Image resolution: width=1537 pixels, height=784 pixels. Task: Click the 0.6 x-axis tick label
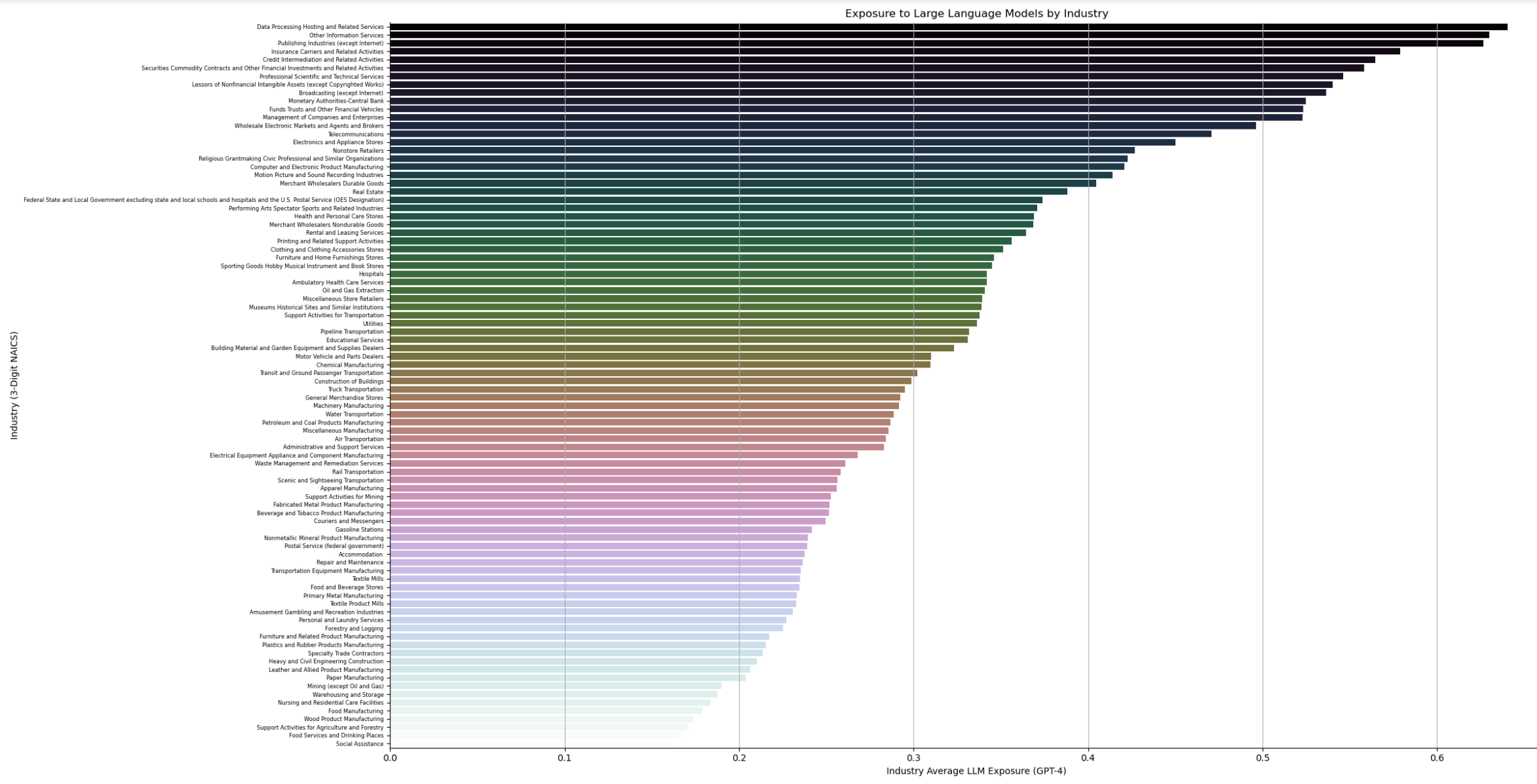(x=1436, y=758)
